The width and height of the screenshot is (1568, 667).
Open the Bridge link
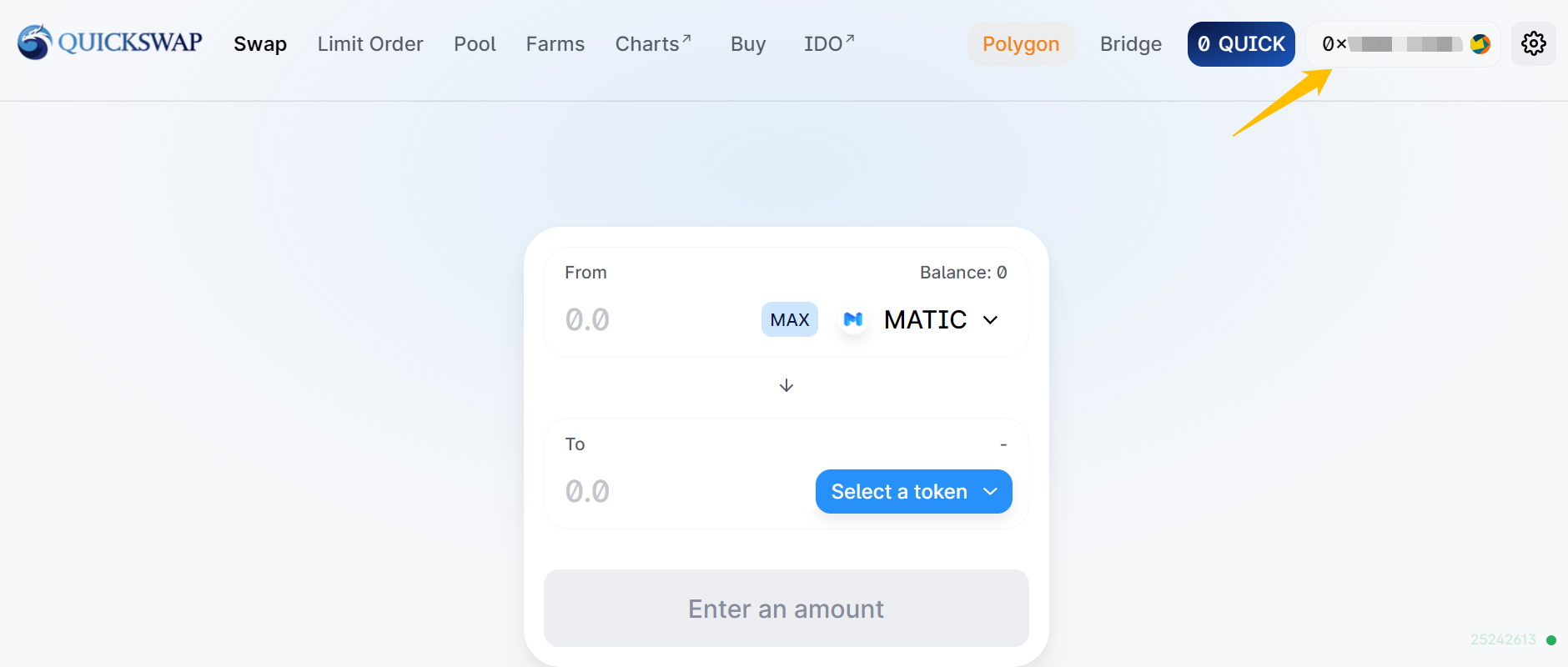coord(1131,43)
